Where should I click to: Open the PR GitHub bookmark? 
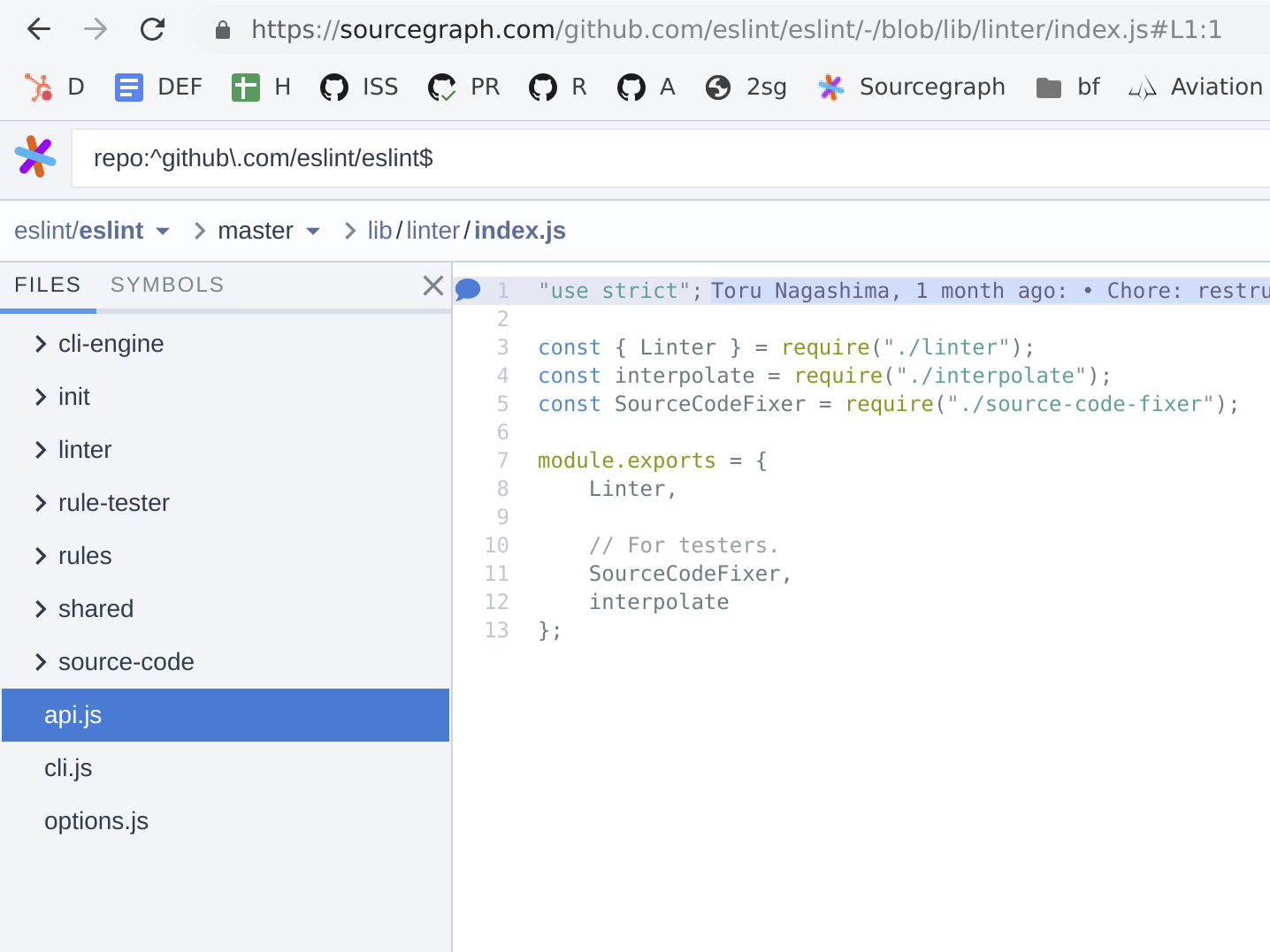point(464,87)
